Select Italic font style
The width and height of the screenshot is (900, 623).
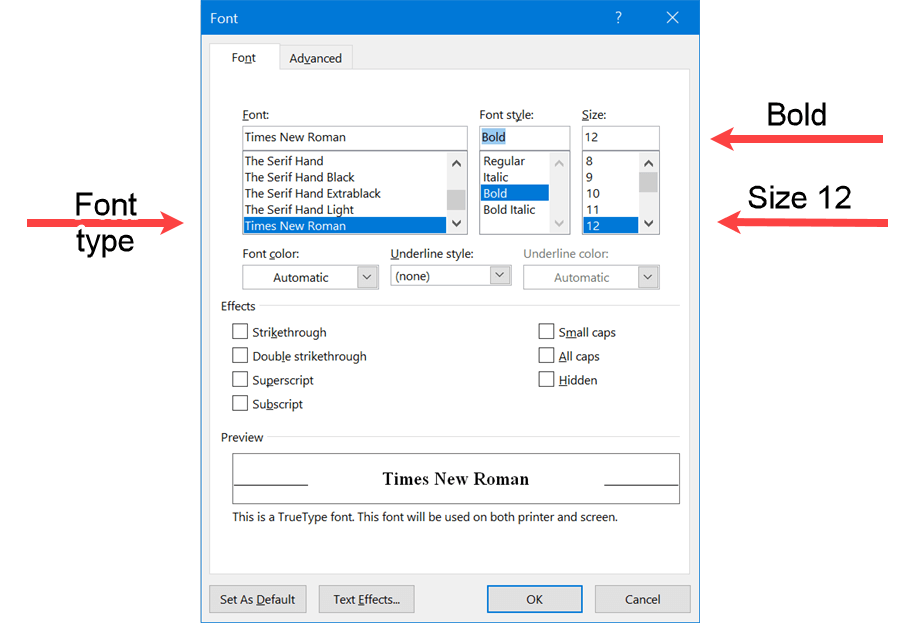515,177
